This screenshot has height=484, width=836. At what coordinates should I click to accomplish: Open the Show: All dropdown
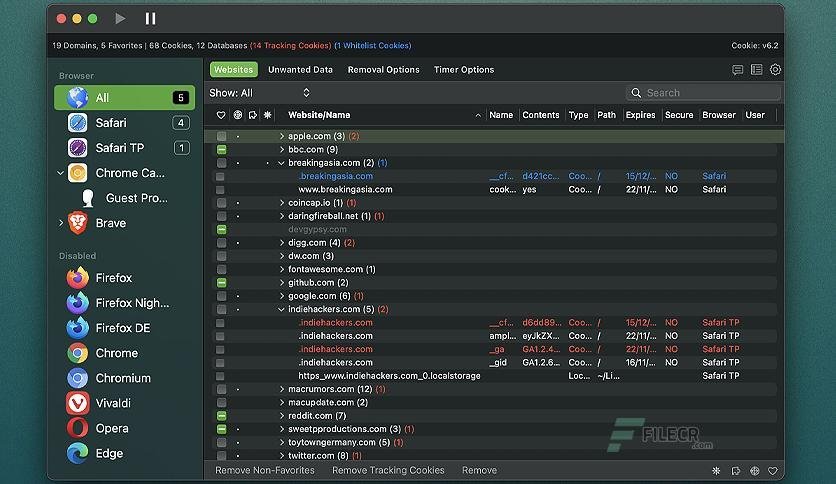tap(260, 93)
